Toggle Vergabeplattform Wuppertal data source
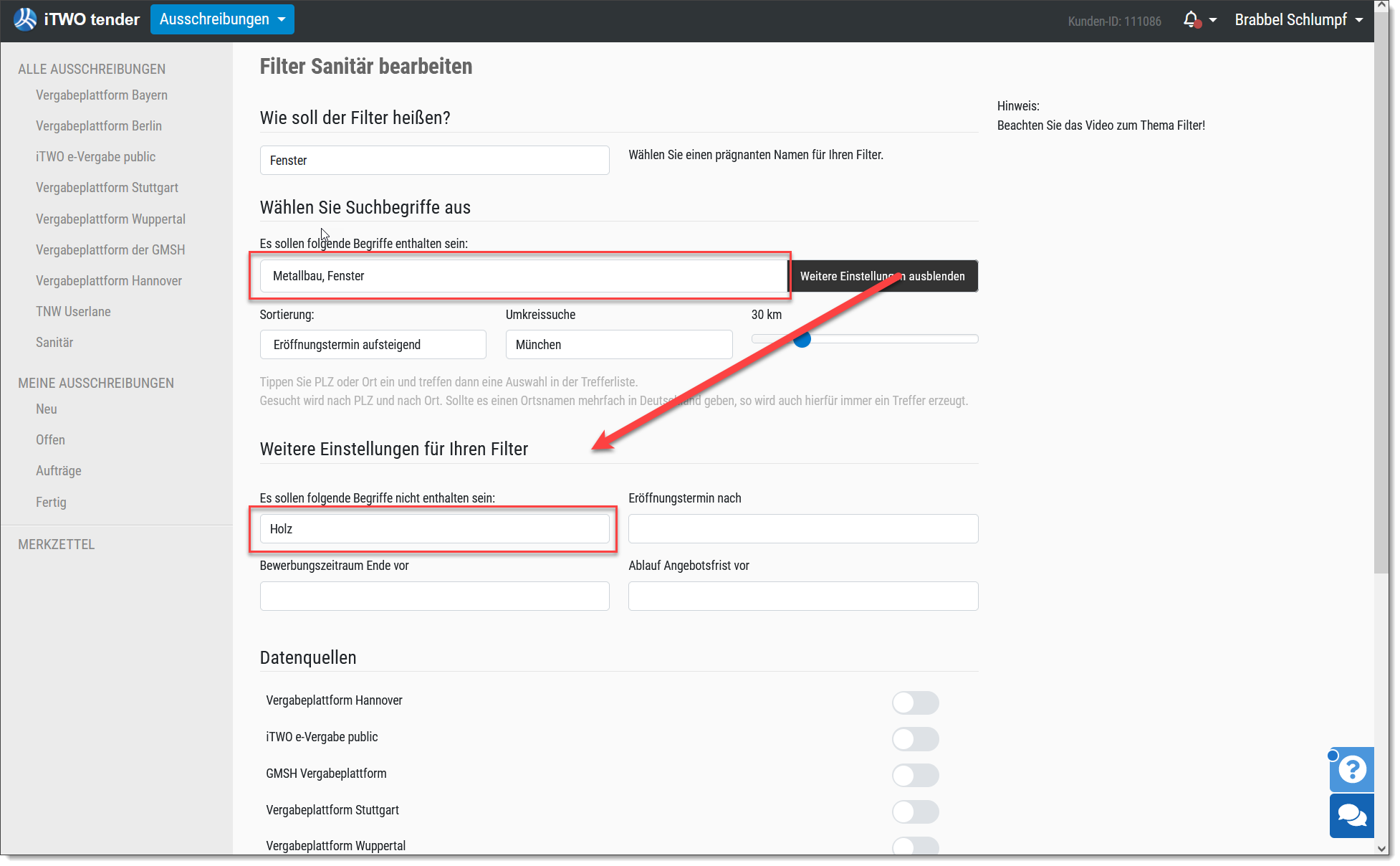 click(915, 846)
